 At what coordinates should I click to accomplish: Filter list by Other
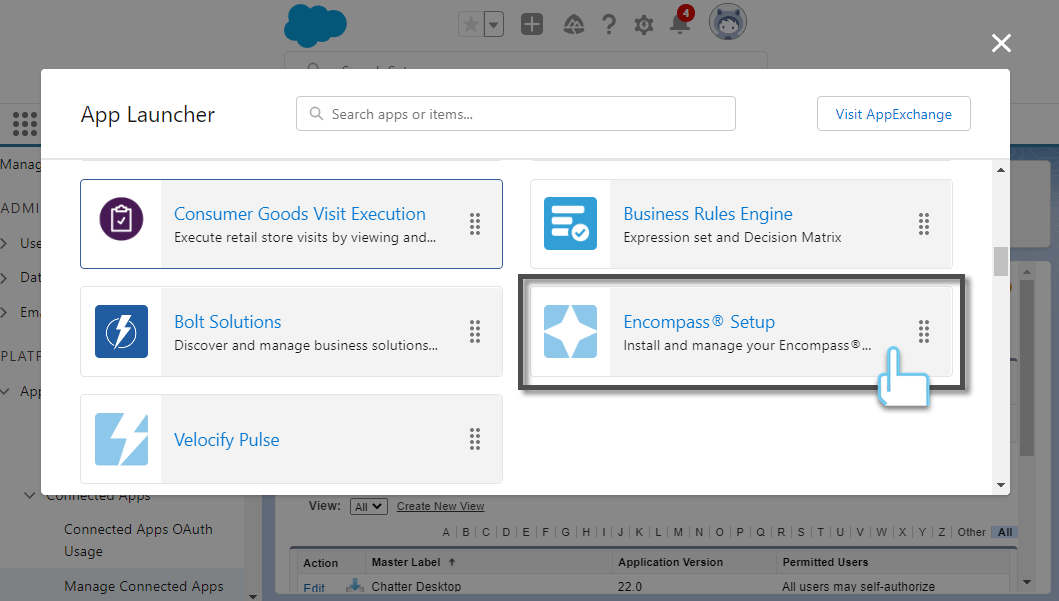[971, 532]
